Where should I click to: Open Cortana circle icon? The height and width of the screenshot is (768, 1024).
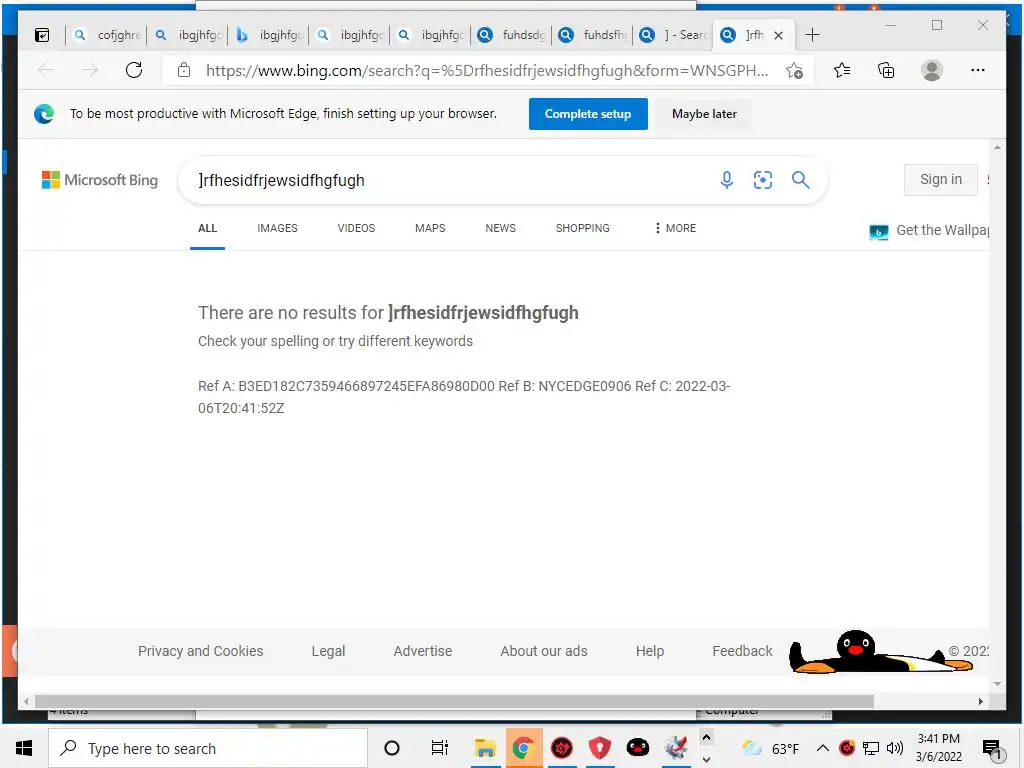391,748
